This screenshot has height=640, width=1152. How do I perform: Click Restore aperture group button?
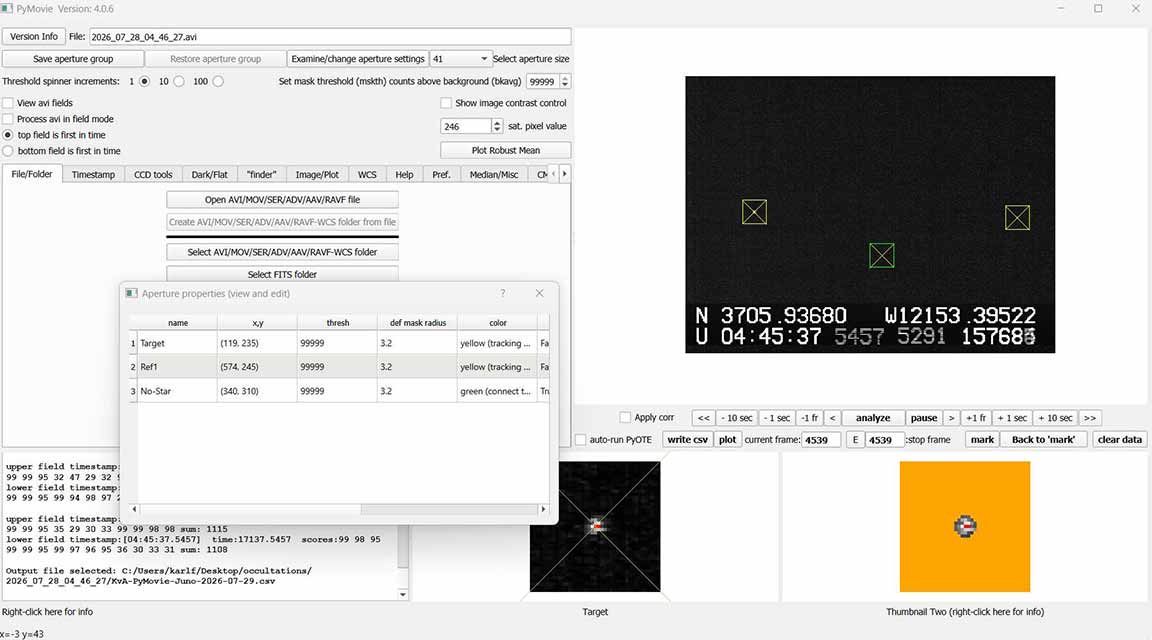point(215,59)
